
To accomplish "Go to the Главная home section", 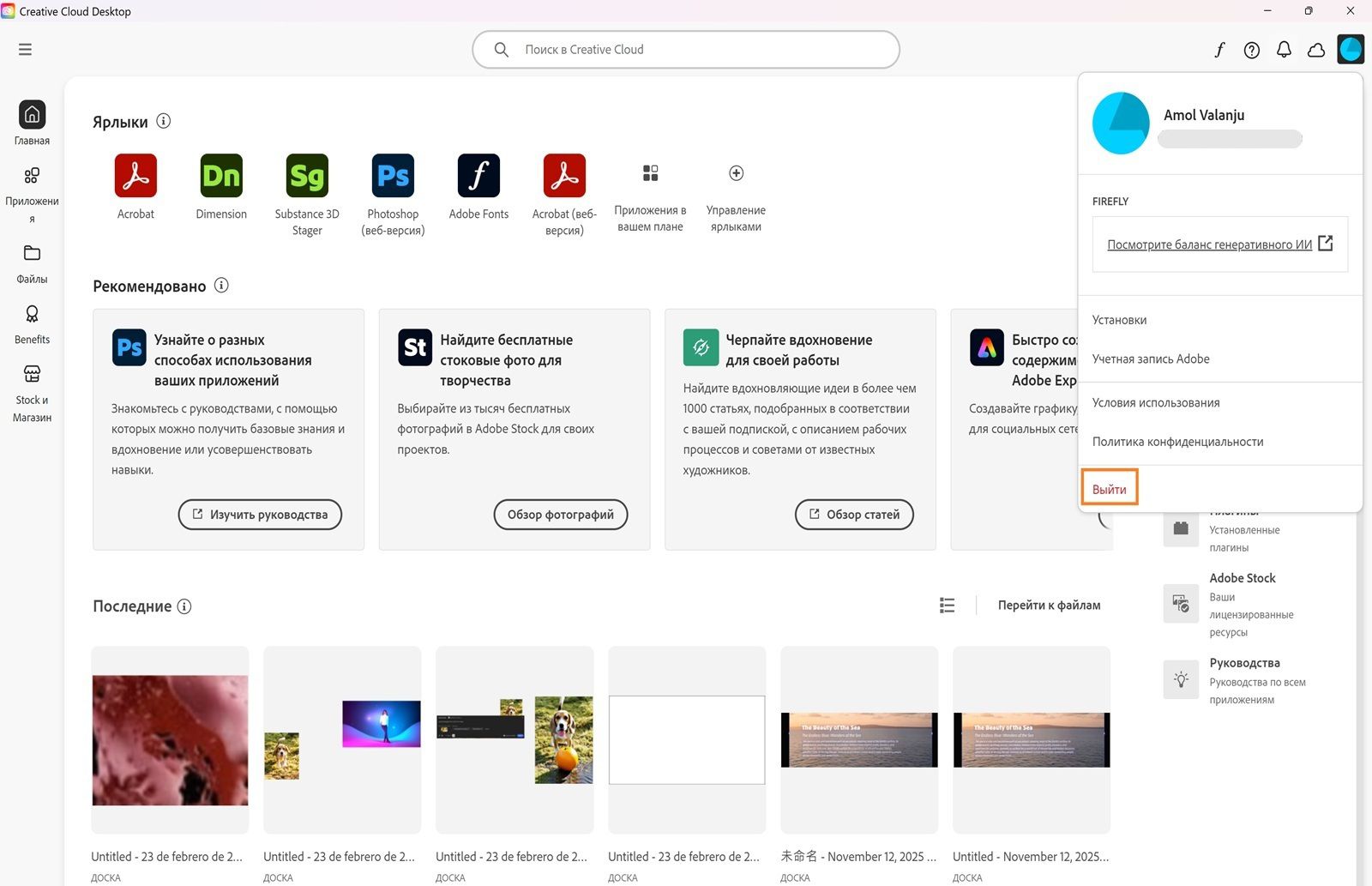I will (x=32, y=123).
